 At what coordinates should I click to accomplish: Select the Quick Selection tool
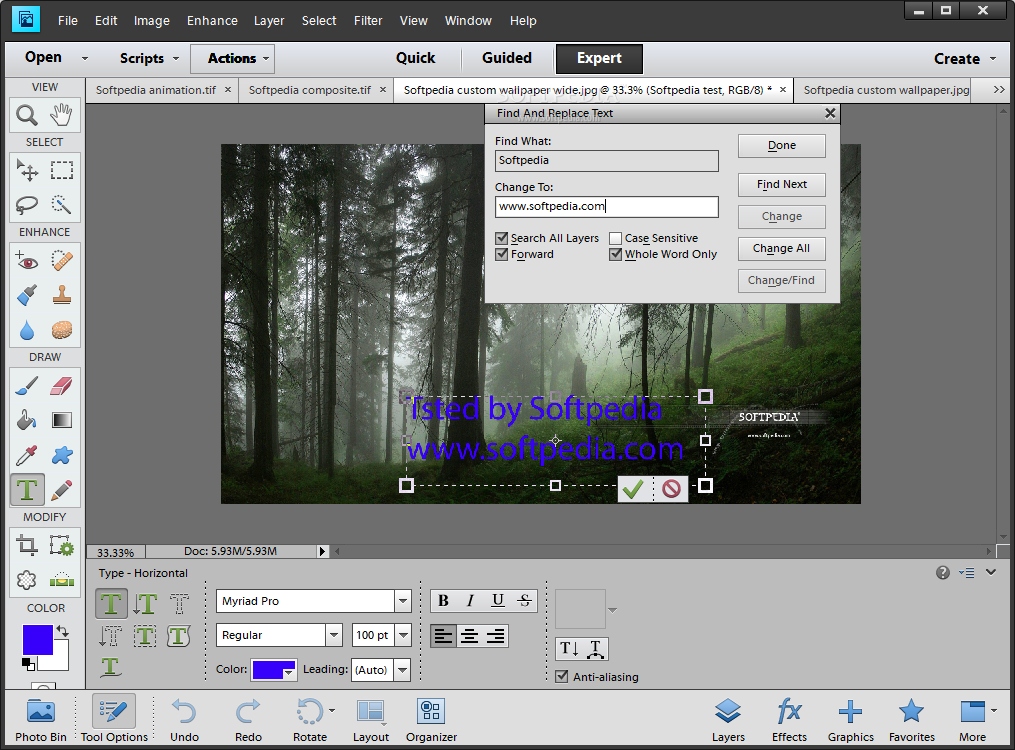(61, 204)
